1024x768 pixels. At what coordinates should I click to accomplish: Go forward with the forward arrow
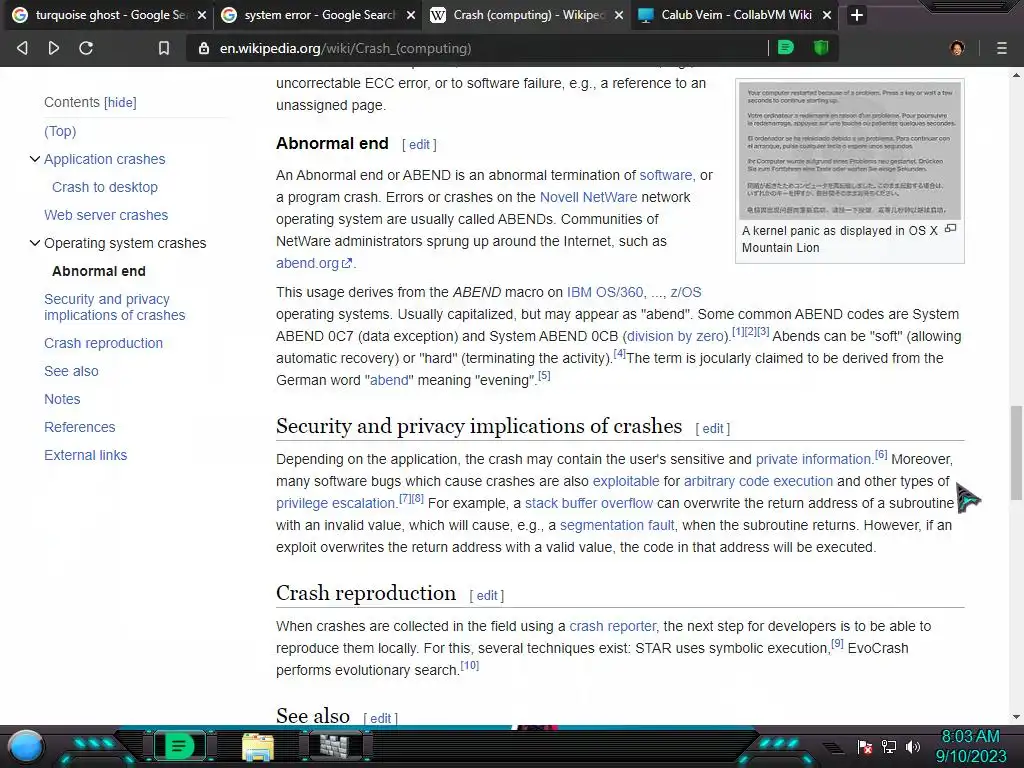(x=54, y=48)
